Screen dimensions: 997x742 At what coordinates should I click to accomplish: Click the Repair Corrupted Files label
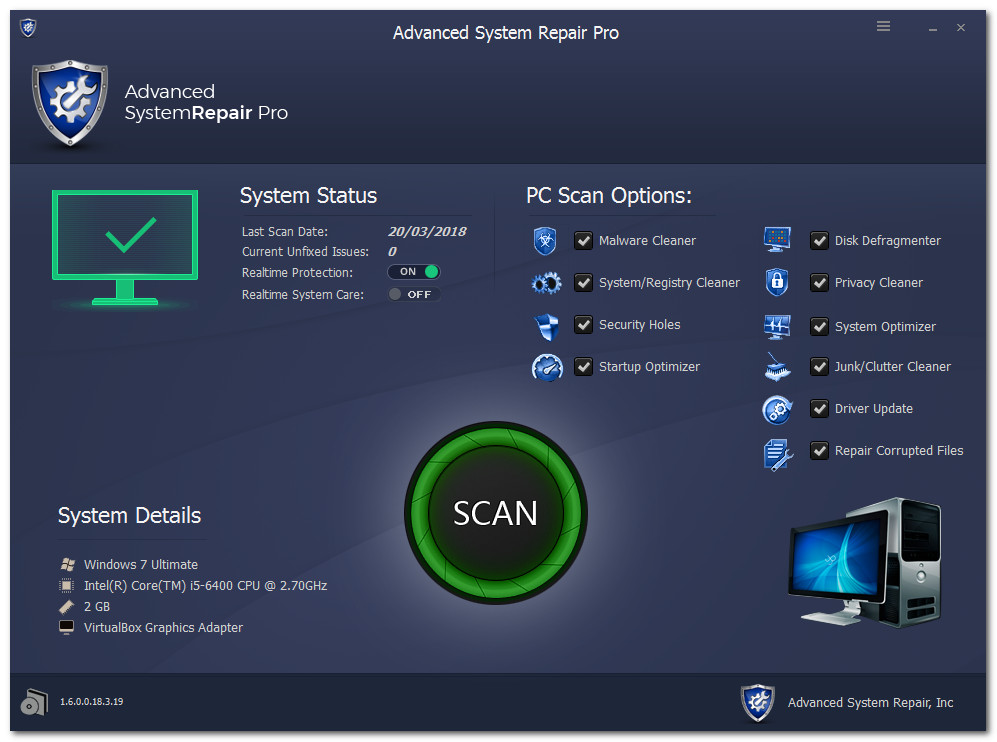(899, 450)
